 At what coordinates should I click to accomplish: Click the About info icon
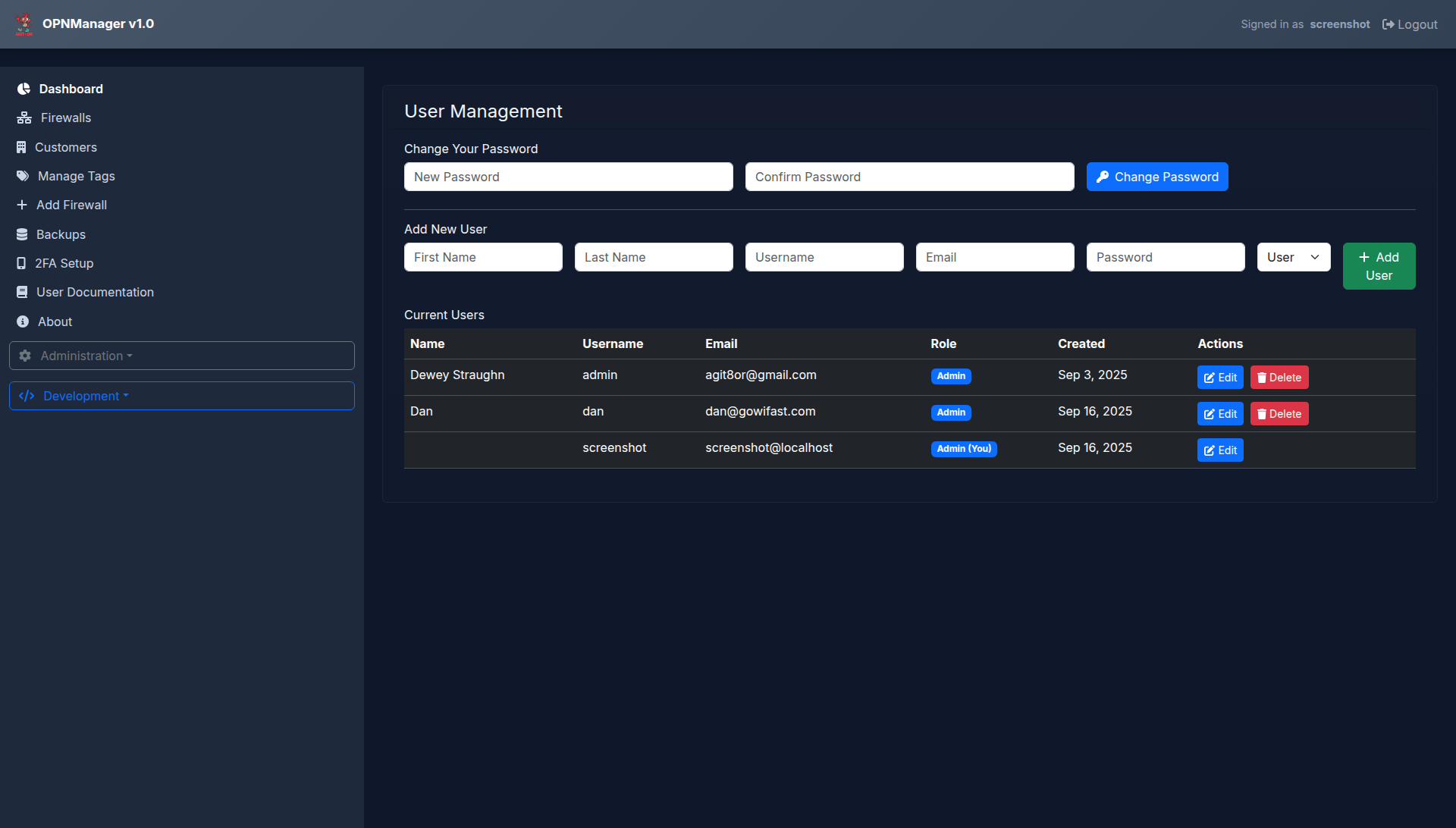[x=23, y=321]
